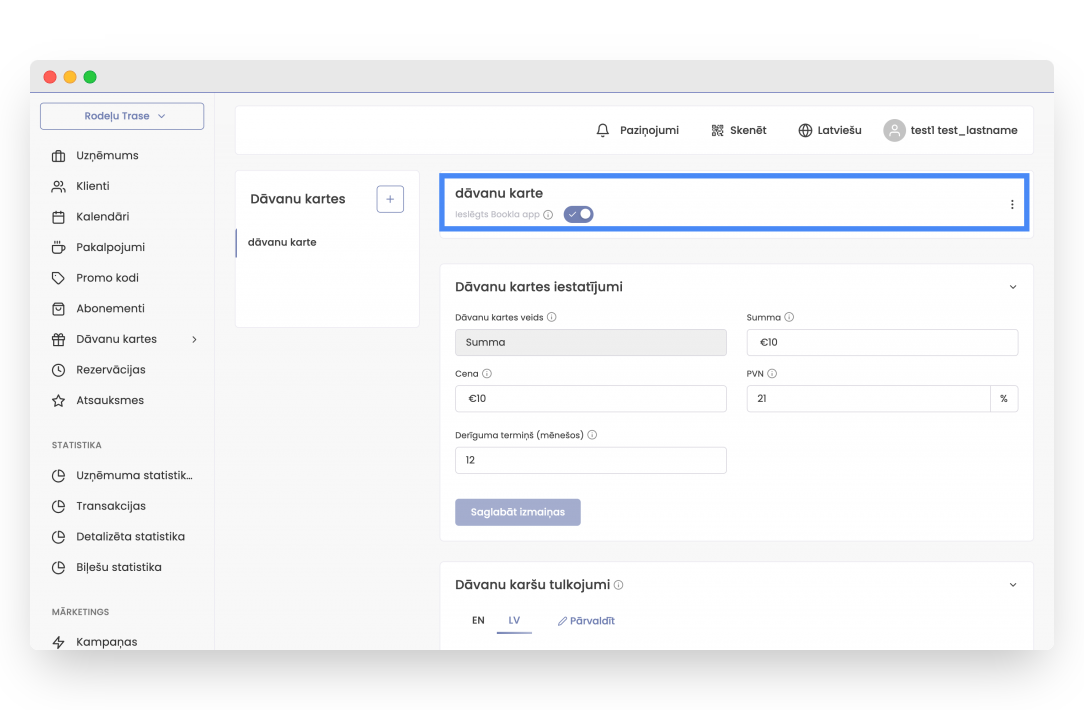This screenshot has height=710, width=1084.
Task: Open Rezervācijas in the sidebar
Action: coord(110,370)
